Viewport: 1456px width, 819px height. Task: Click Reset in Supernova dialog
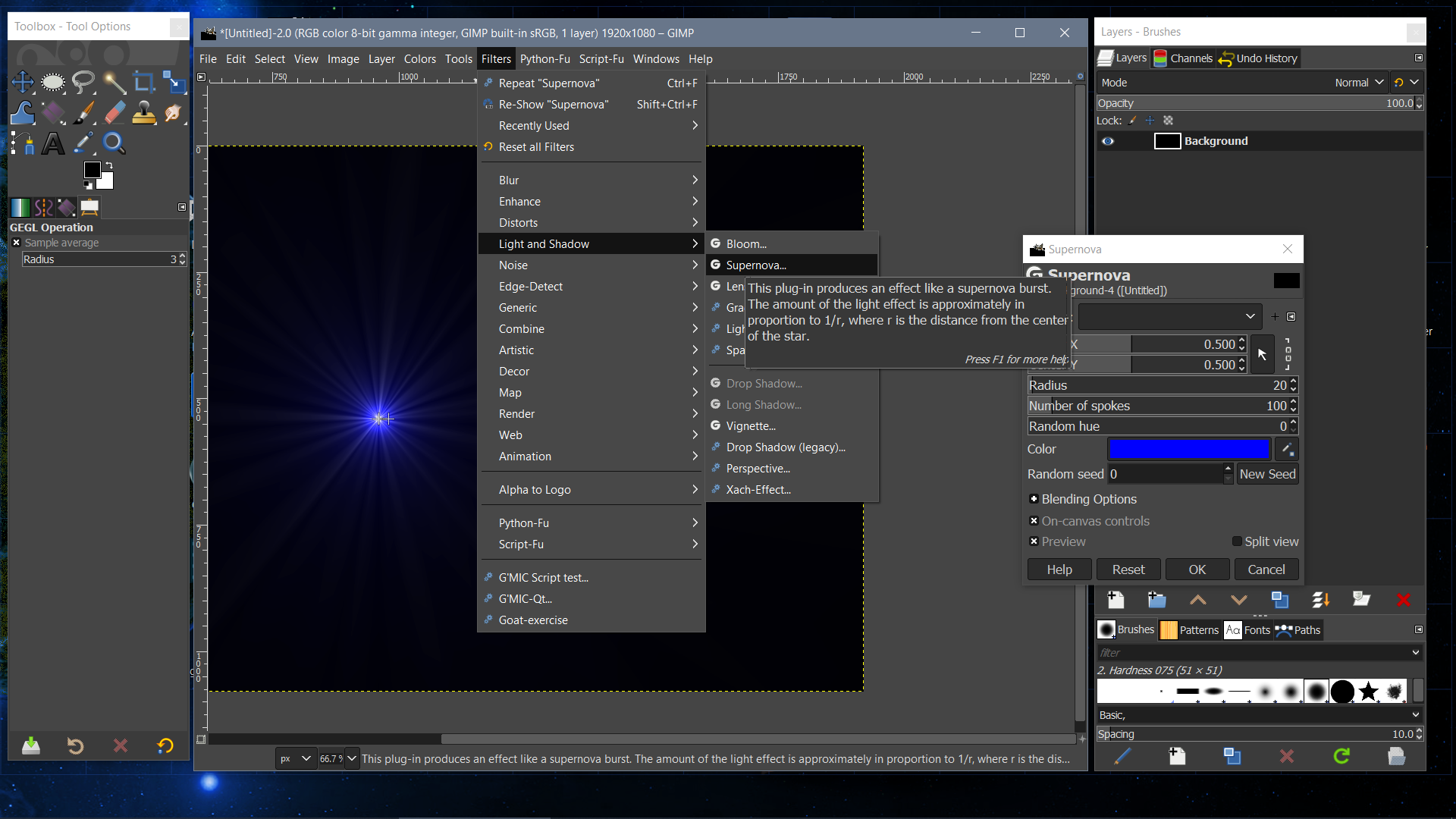(1128, 570)
